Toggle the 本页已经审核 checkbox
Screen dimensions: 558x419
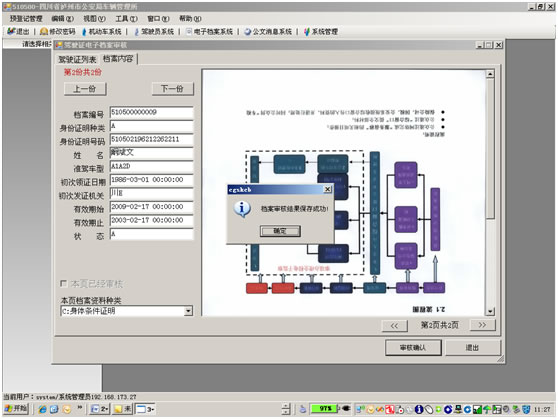64,283
